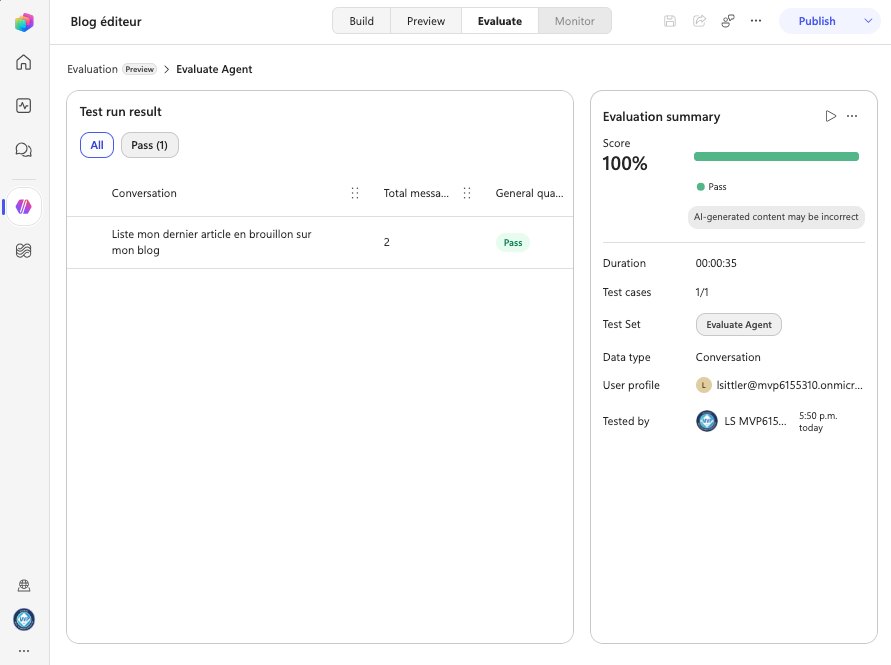Open the Copilot Studio logo at top left

point(24,22)
